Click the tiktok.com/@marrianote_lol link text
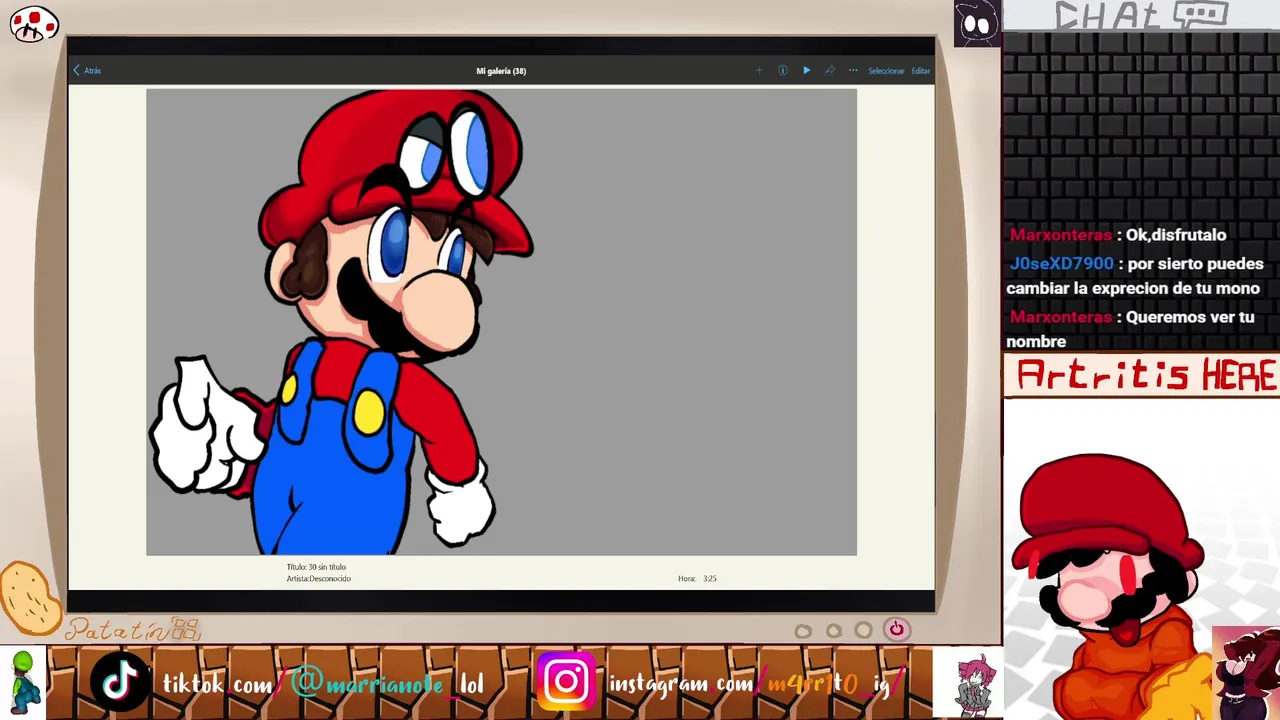Screen dimensions: 1280x720 (x=323, y=685)
